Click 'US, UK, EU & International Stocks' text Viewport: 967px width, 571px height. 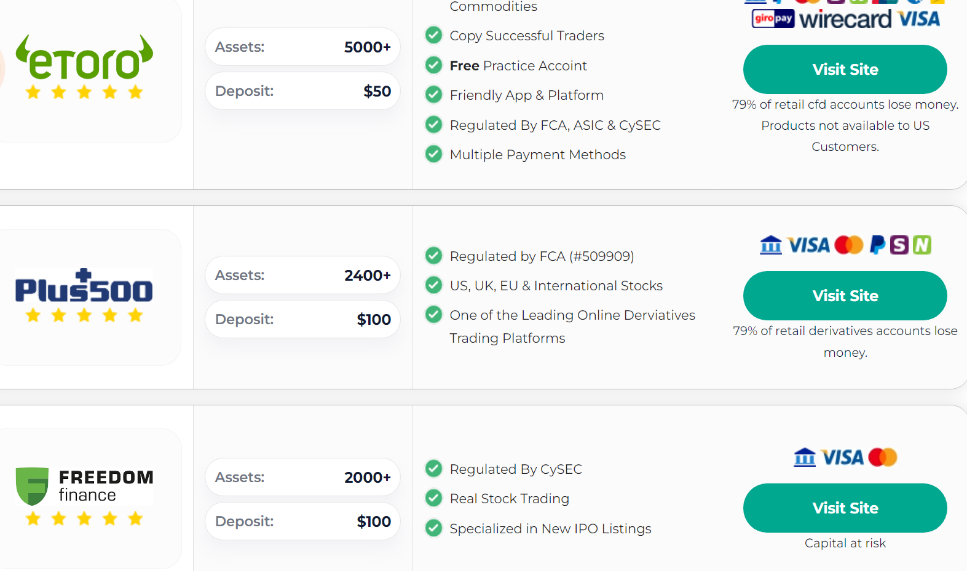click(x=556, y=286)
